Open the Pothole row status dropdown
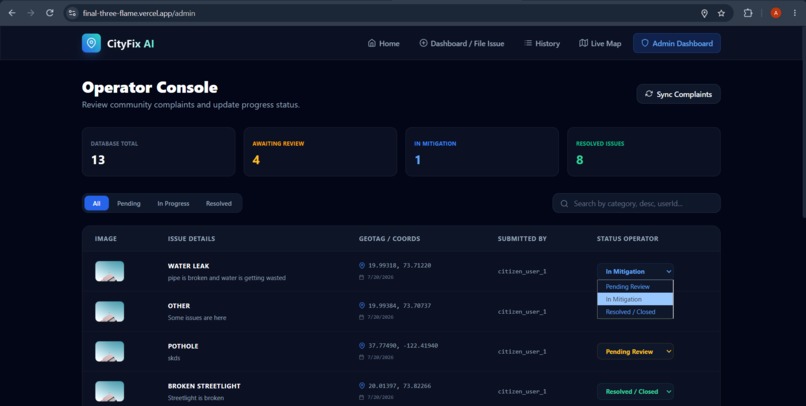Image resolution: width=806 pixels, height=406 pixels. coord(635,352)
